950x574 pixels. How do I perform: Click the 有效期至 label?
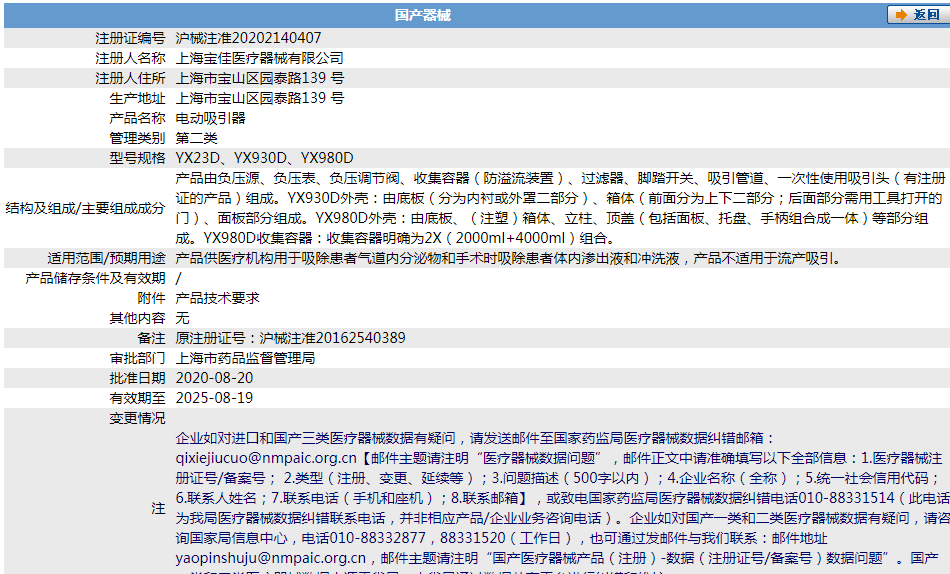pos(138,398)
